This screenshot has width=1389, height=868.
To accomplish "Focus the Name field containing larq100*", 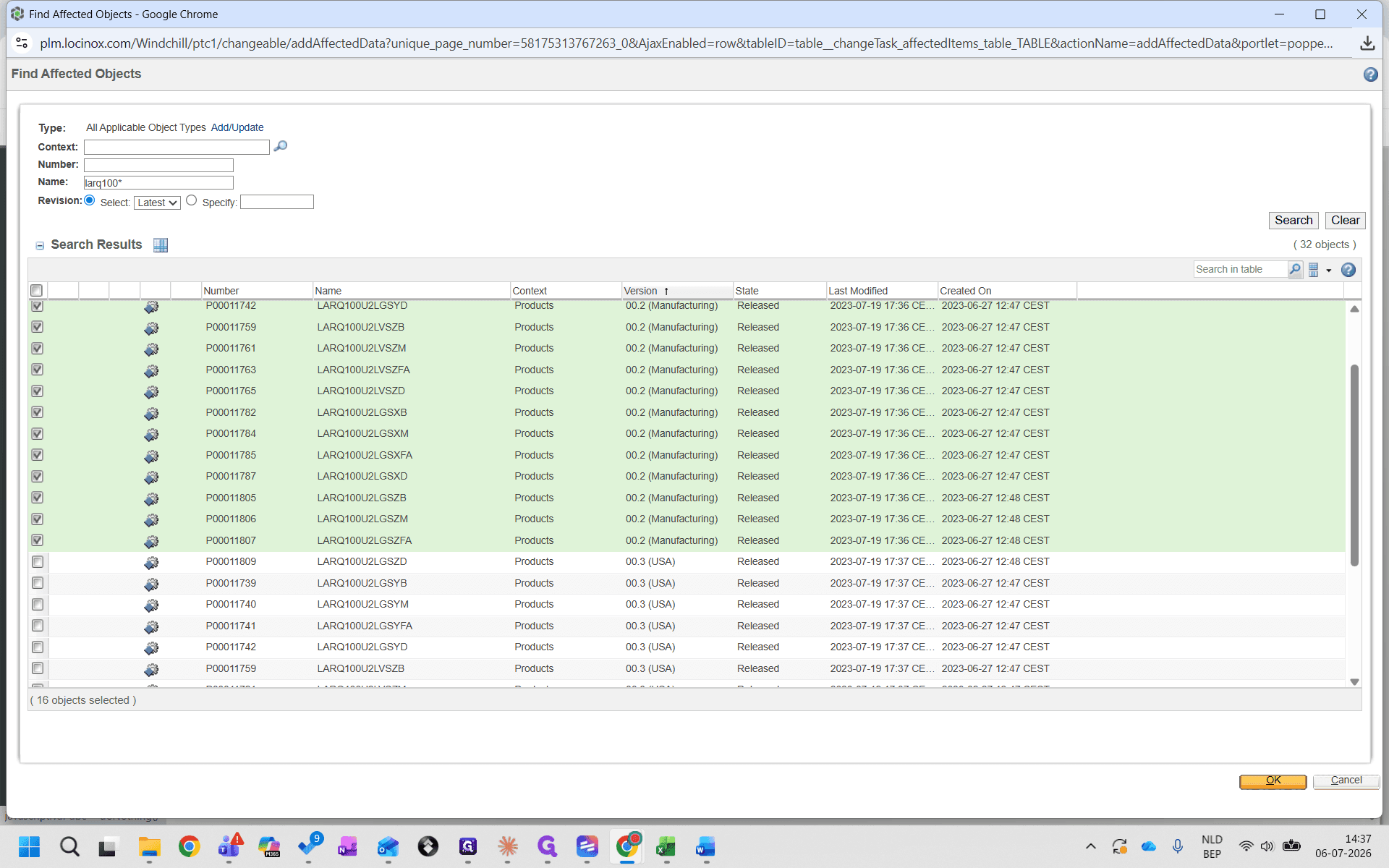I will coord(158,183).
